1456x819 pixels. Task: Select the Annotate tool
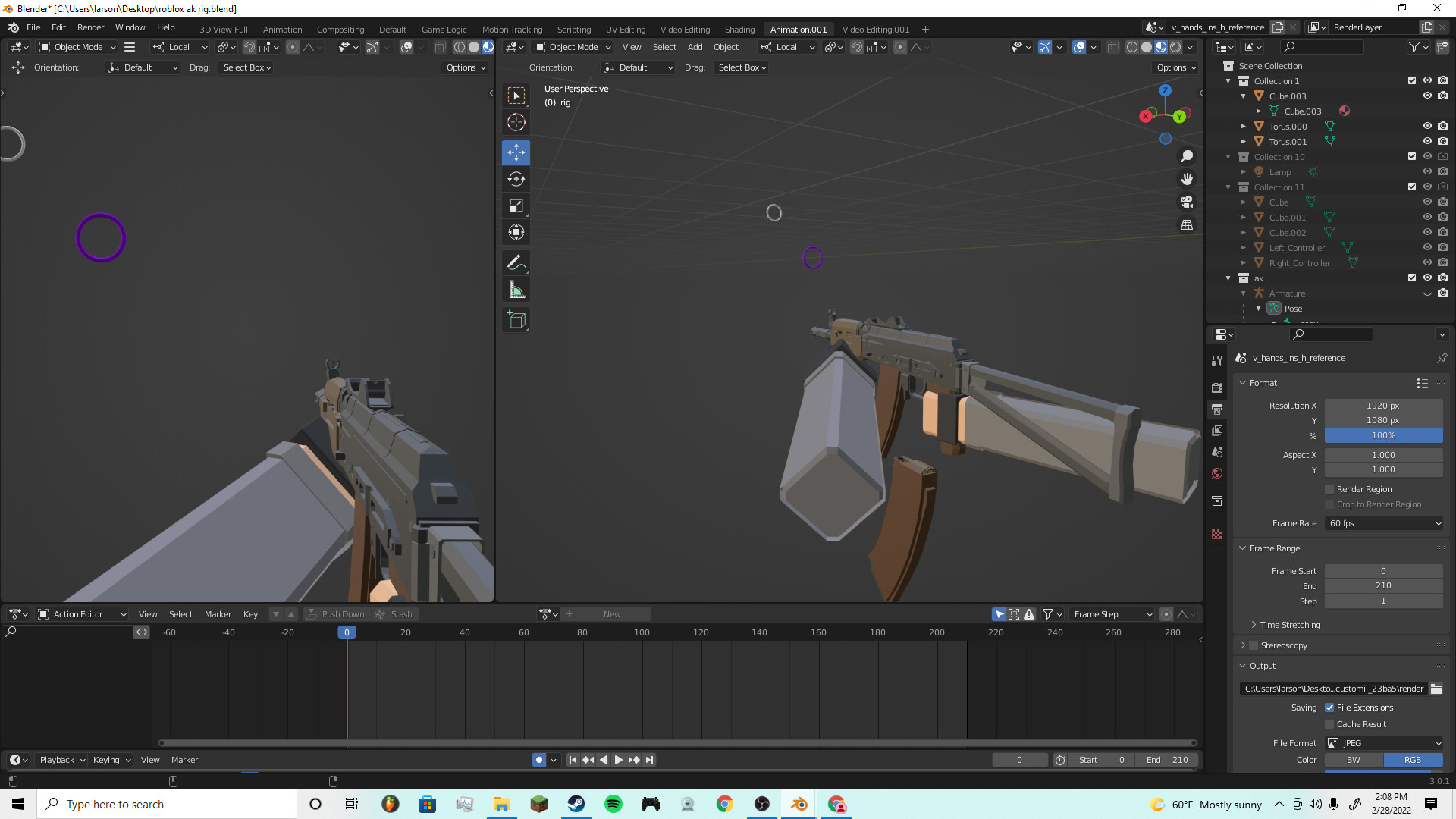[x=516, y=262]
